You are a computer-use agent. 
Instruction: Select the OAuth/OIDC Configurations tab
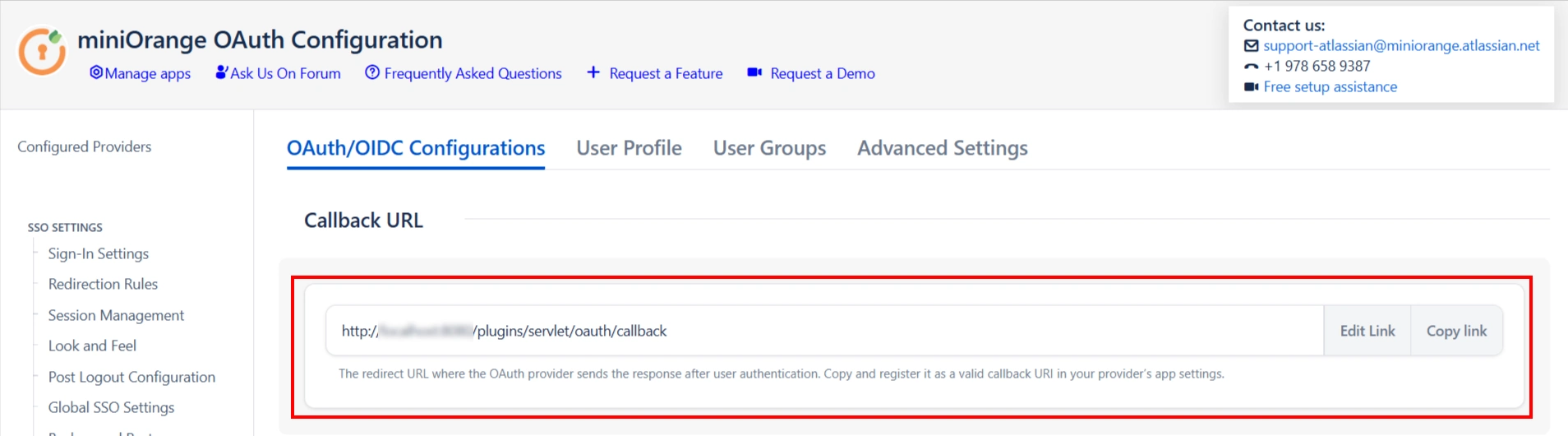(416, 148)
